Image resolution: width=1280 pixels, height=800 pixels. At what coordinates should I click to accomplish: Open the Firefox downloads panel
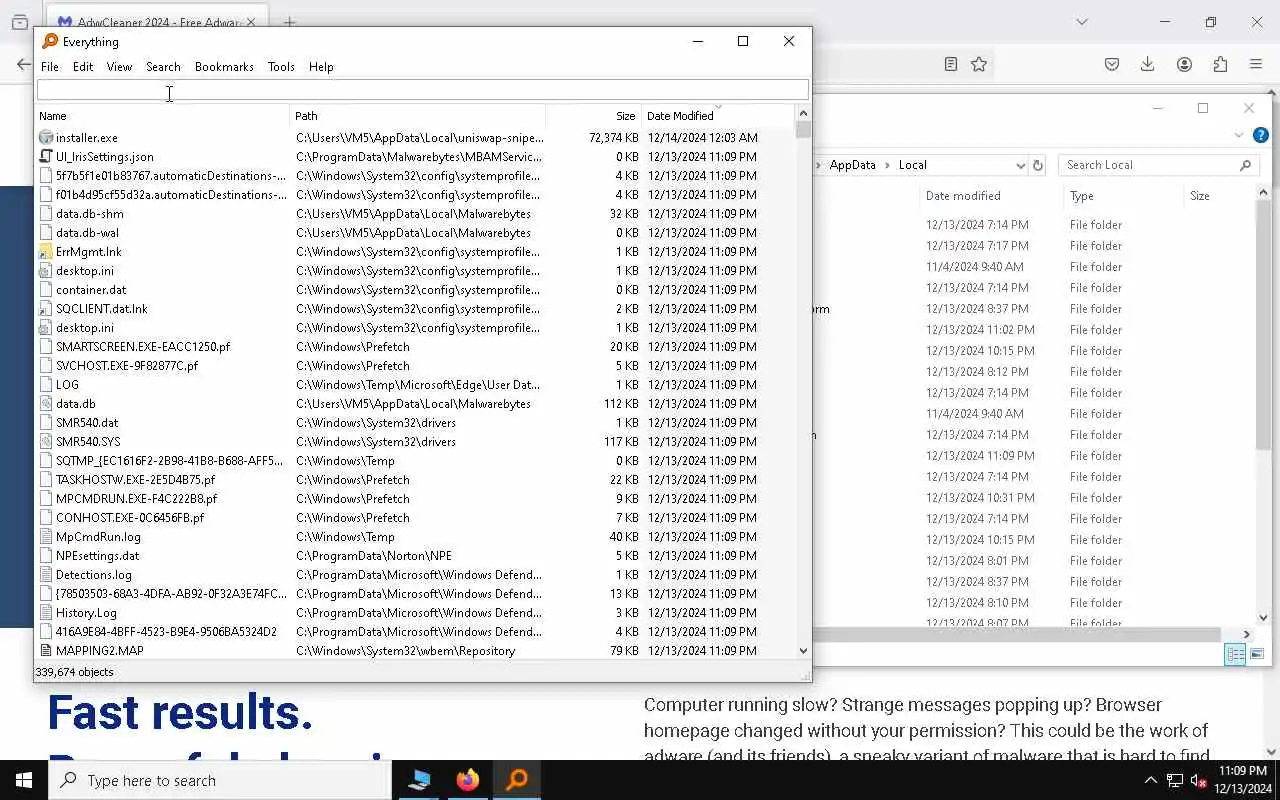pos(1148,64)
